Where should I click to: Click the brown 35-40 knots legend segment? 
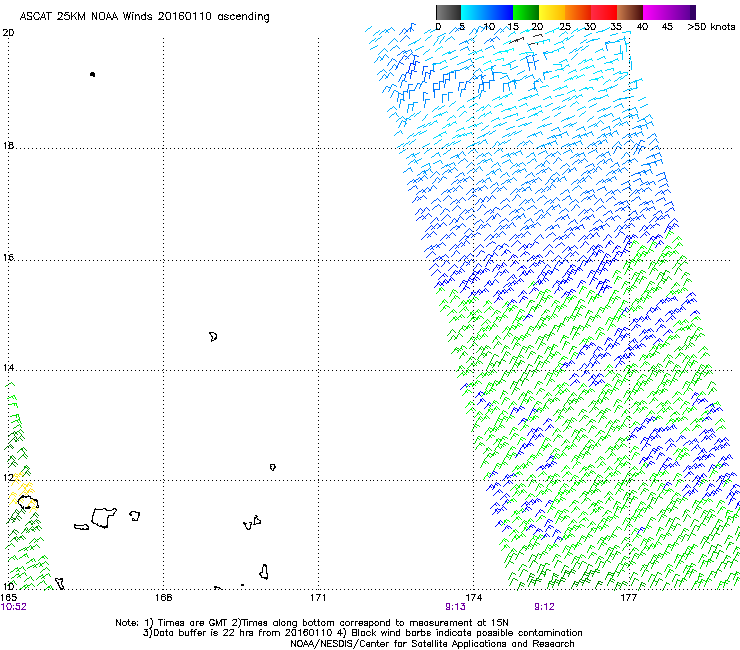(630, 12)
